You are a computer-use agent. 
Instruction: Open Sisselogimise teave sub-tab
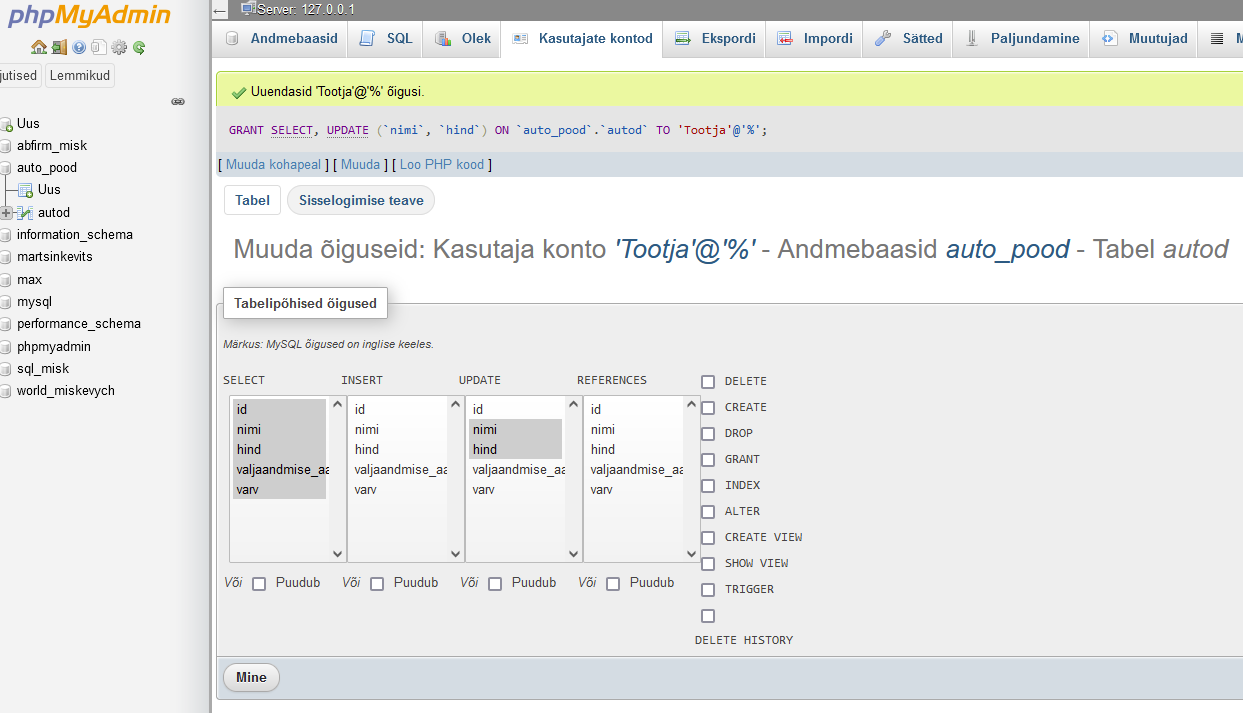[361, 201]
